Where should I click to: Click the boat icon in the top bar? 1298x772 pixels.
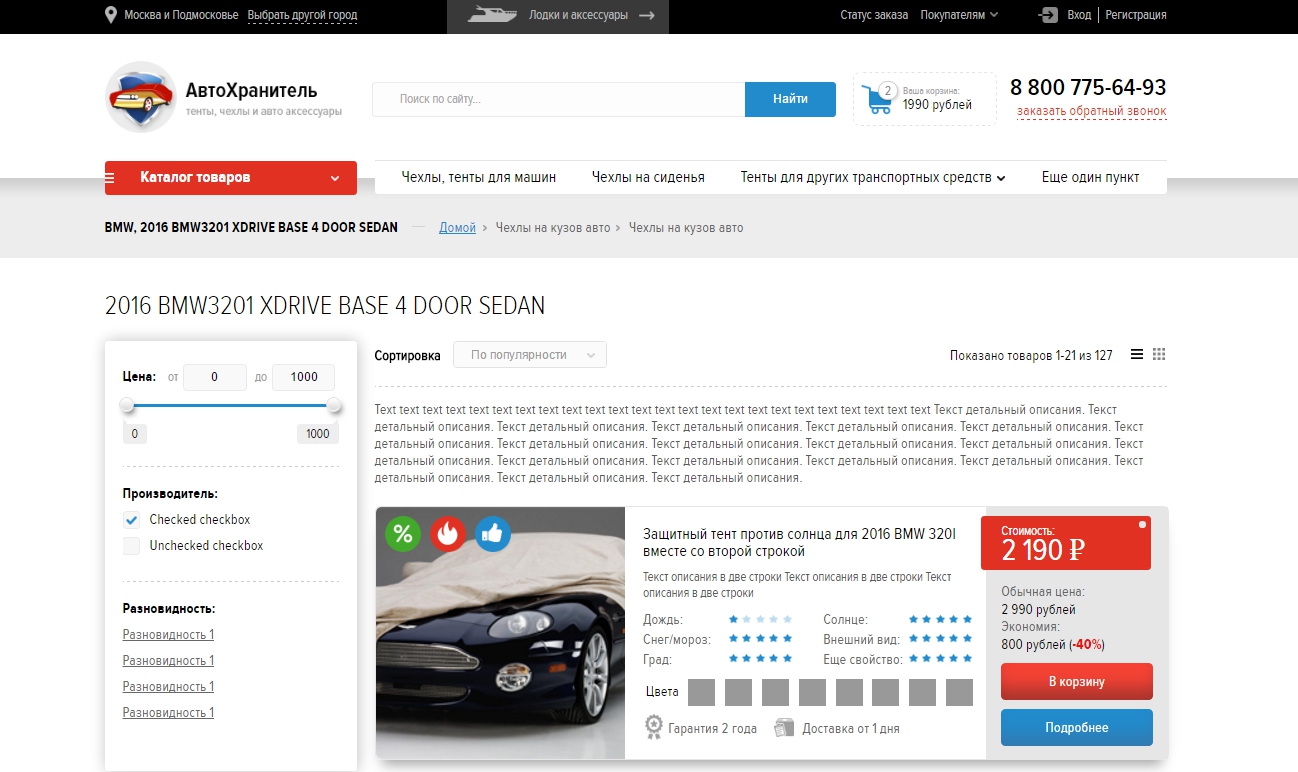coord(492,15)
